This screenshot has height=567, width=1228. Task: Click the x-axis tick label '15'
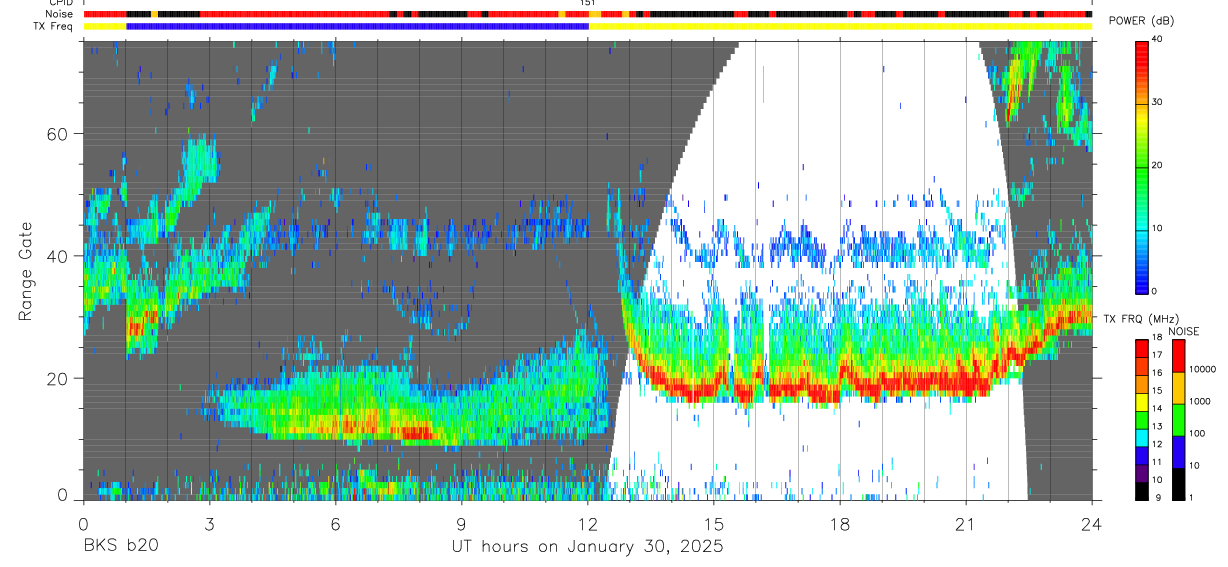point(714,524)
